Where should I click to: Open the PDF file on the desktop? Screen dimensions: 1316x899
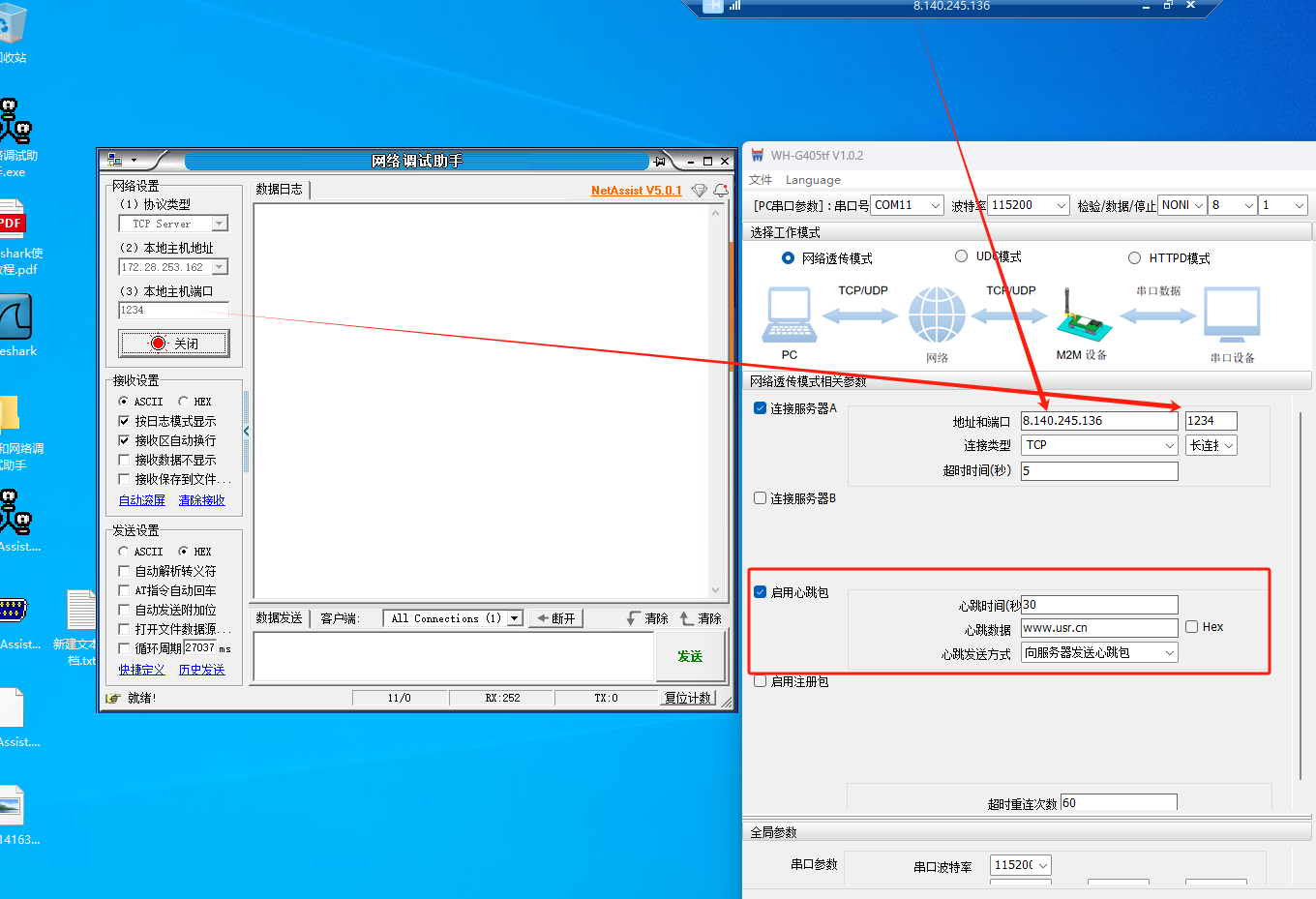coord(12,223)
